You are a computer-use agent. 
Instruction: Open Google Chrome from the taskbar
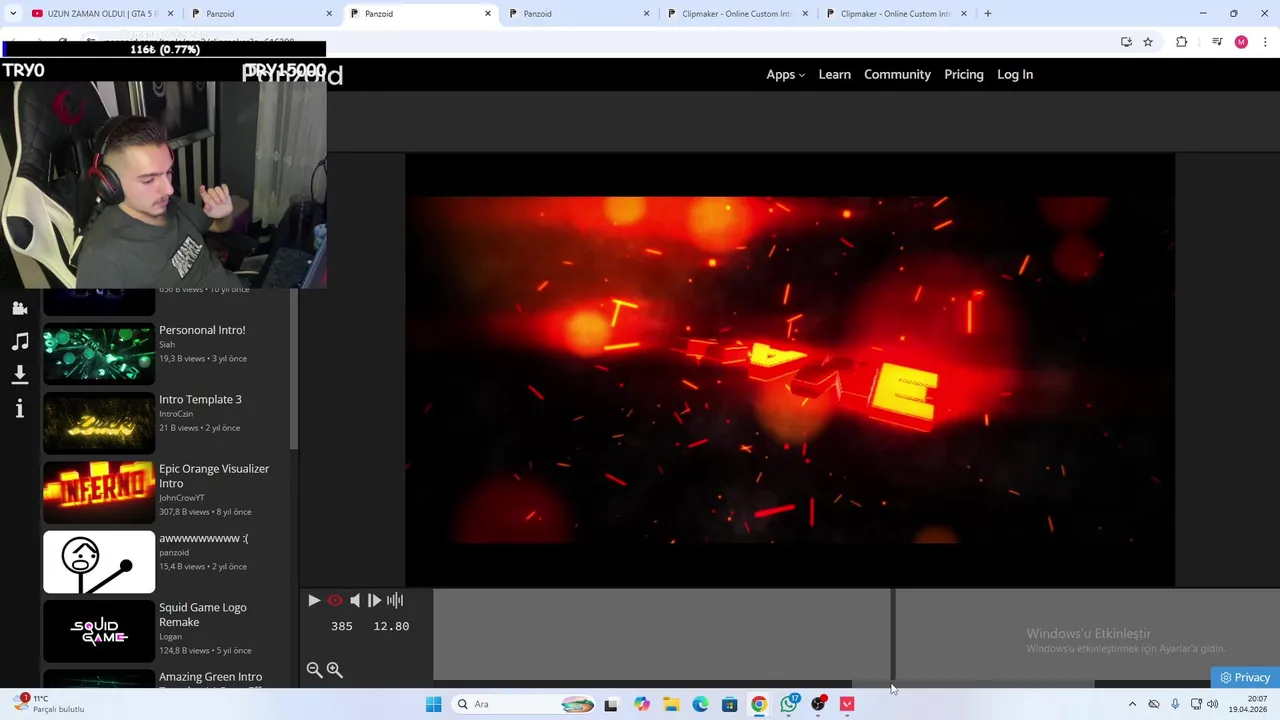coord(759,704)
